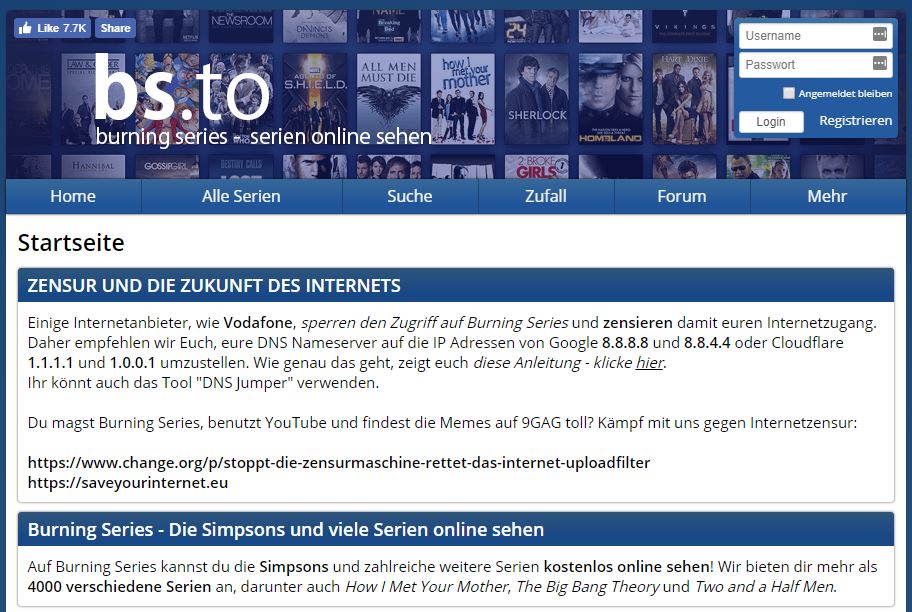This screenshot has height=612, width=912.
Task: Open the Registrieren link
Action: pyautogui.click(x=855, y=120)
